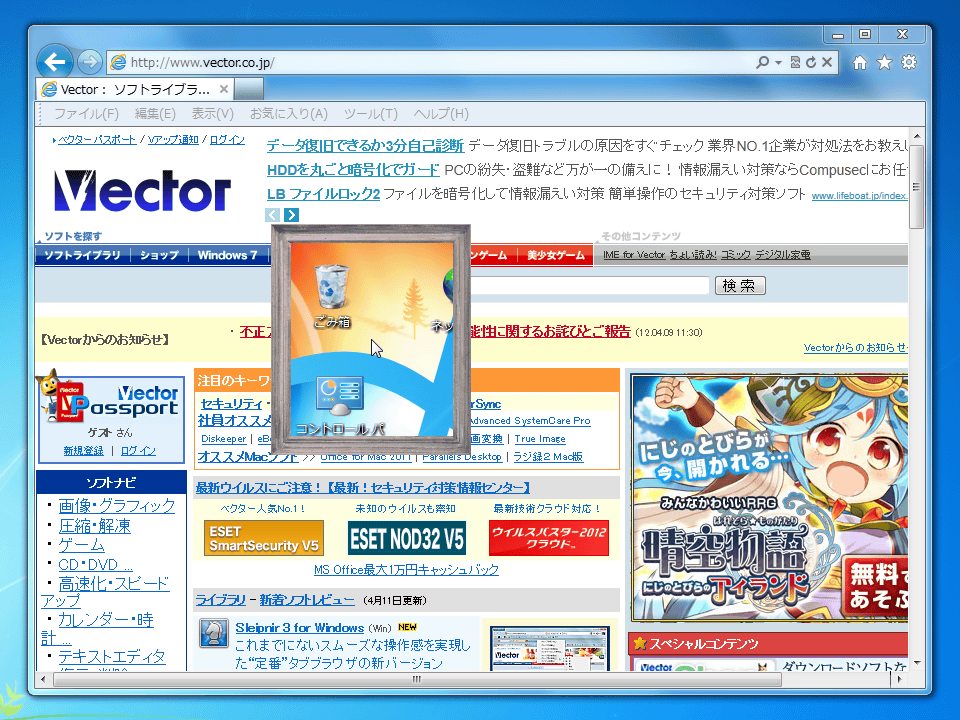Open address bar autocomplete dropdown arrow
Viewport: 960px width, 720px height.
pos(778,62)
